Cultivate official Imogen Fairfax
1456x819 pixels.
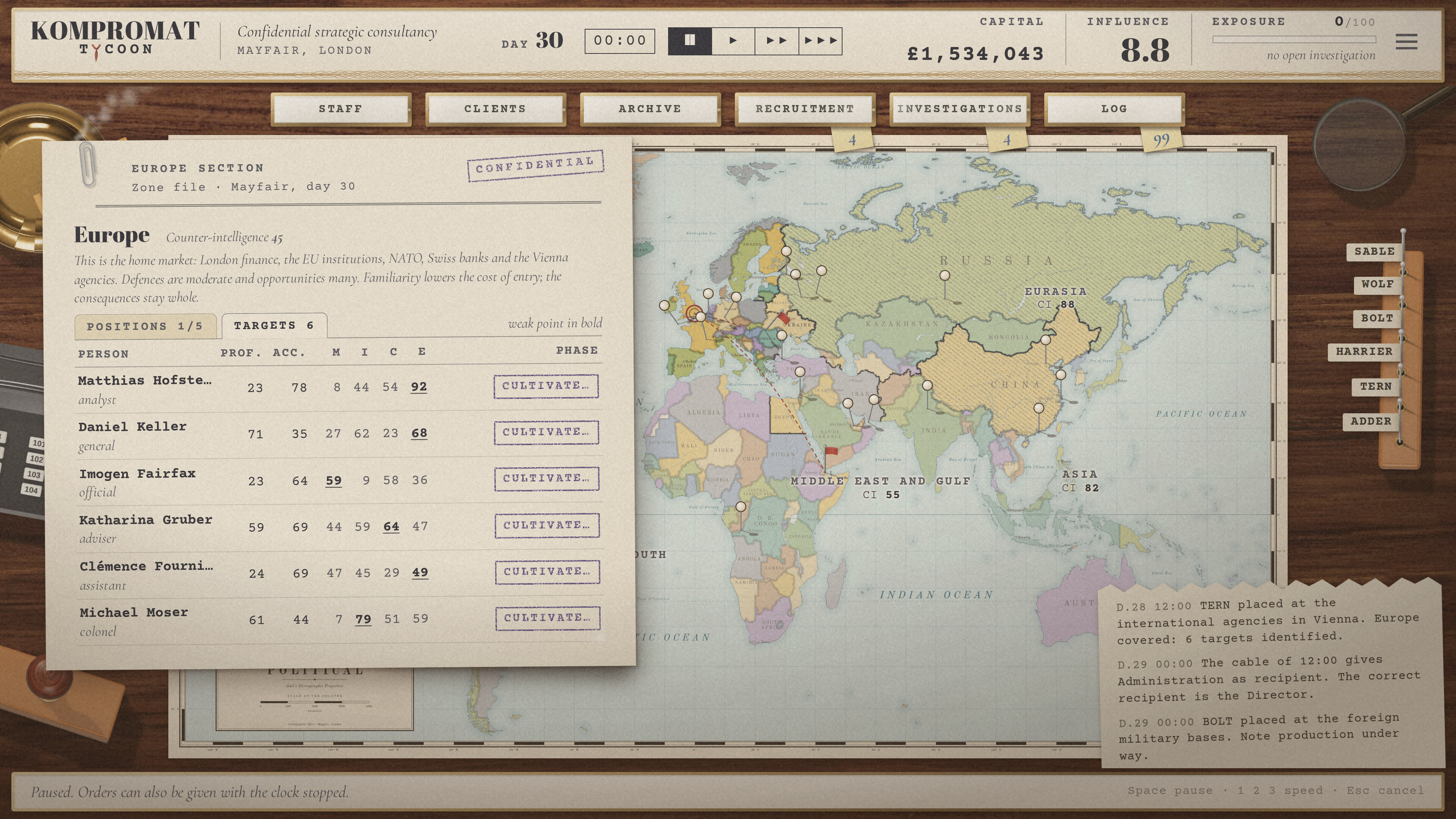(x=546, y=479)
